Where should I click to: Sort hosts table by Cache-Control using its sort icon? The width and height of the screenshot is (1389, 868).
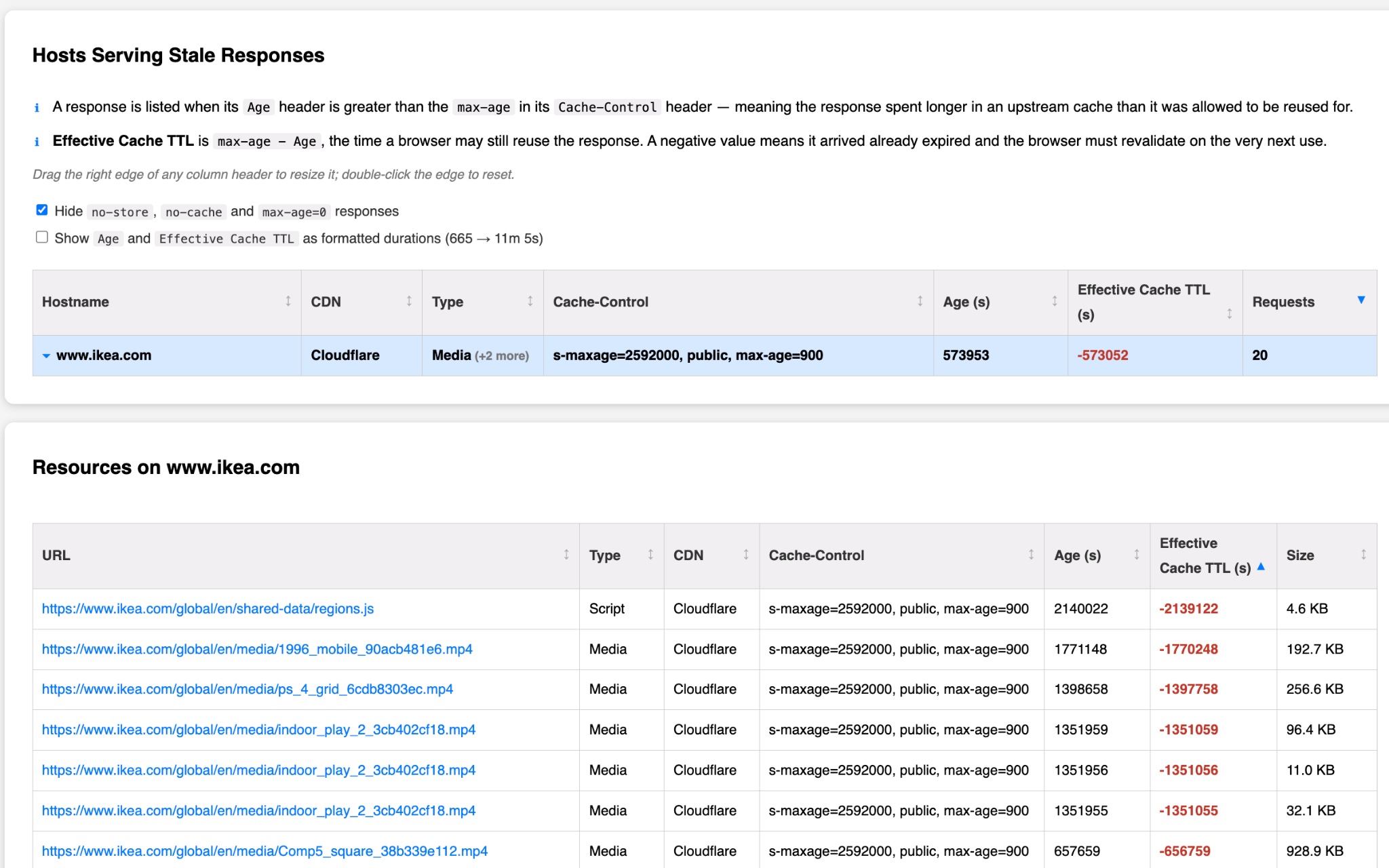coord(920,301)
